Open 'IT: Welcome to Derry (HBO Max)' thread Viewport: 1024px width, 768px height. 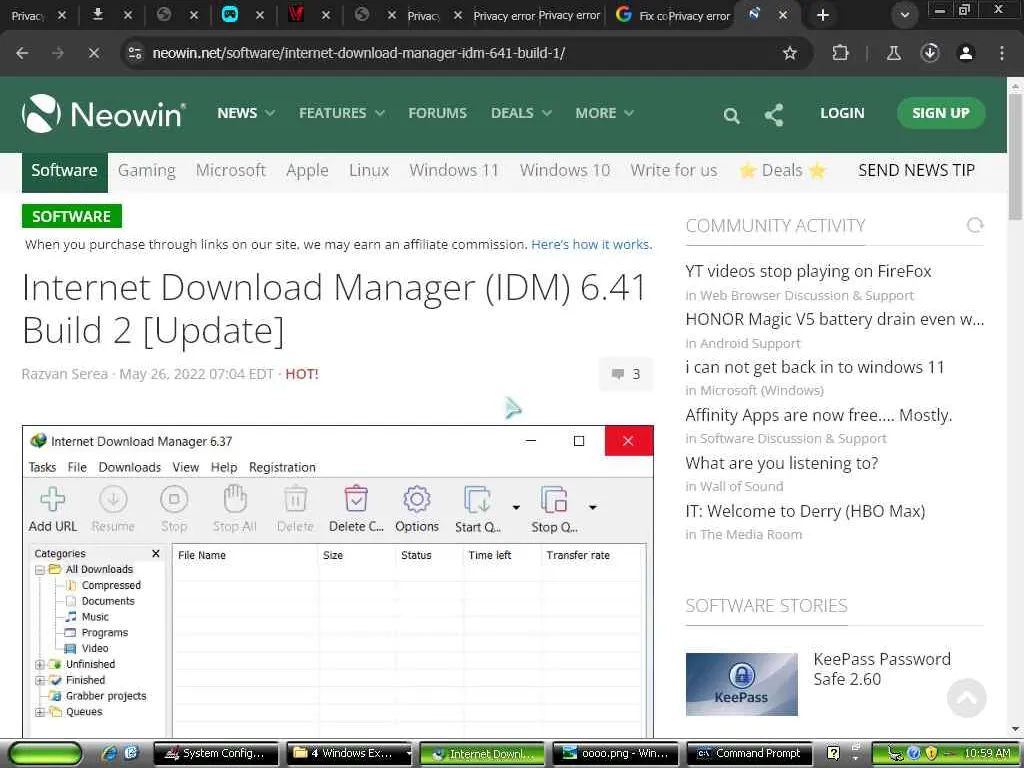(805, 511)
